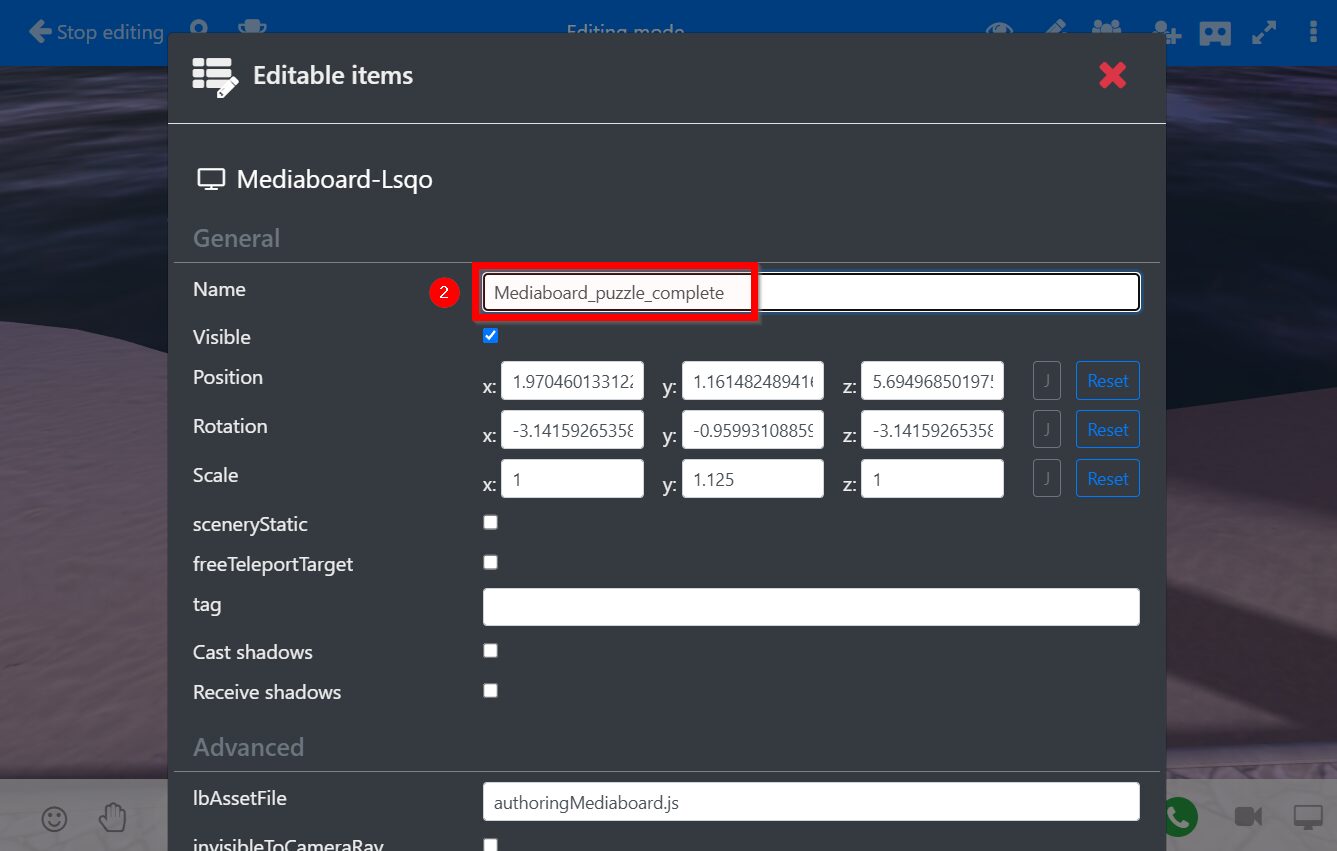Enable the Cast shadows checkbox
Screen dimensions: 1337x851
point(490,650)
